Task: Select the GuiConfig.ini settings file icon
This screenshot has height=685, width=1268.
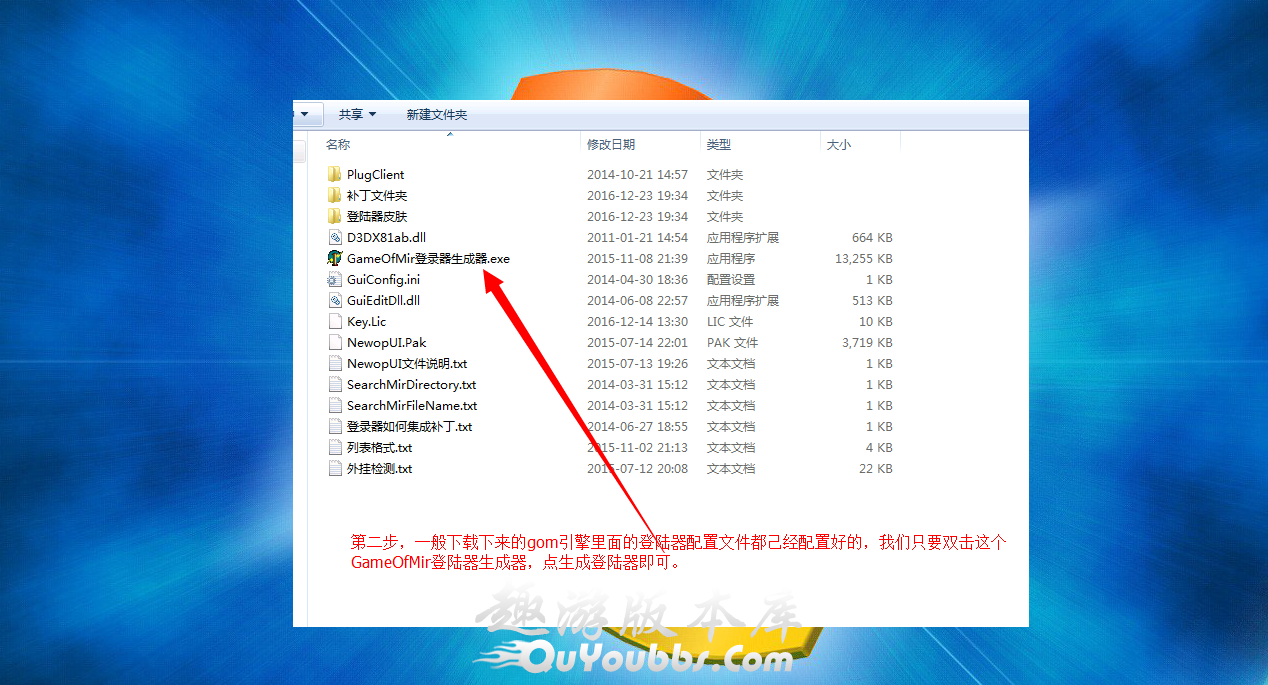Action: pos(335,280)
